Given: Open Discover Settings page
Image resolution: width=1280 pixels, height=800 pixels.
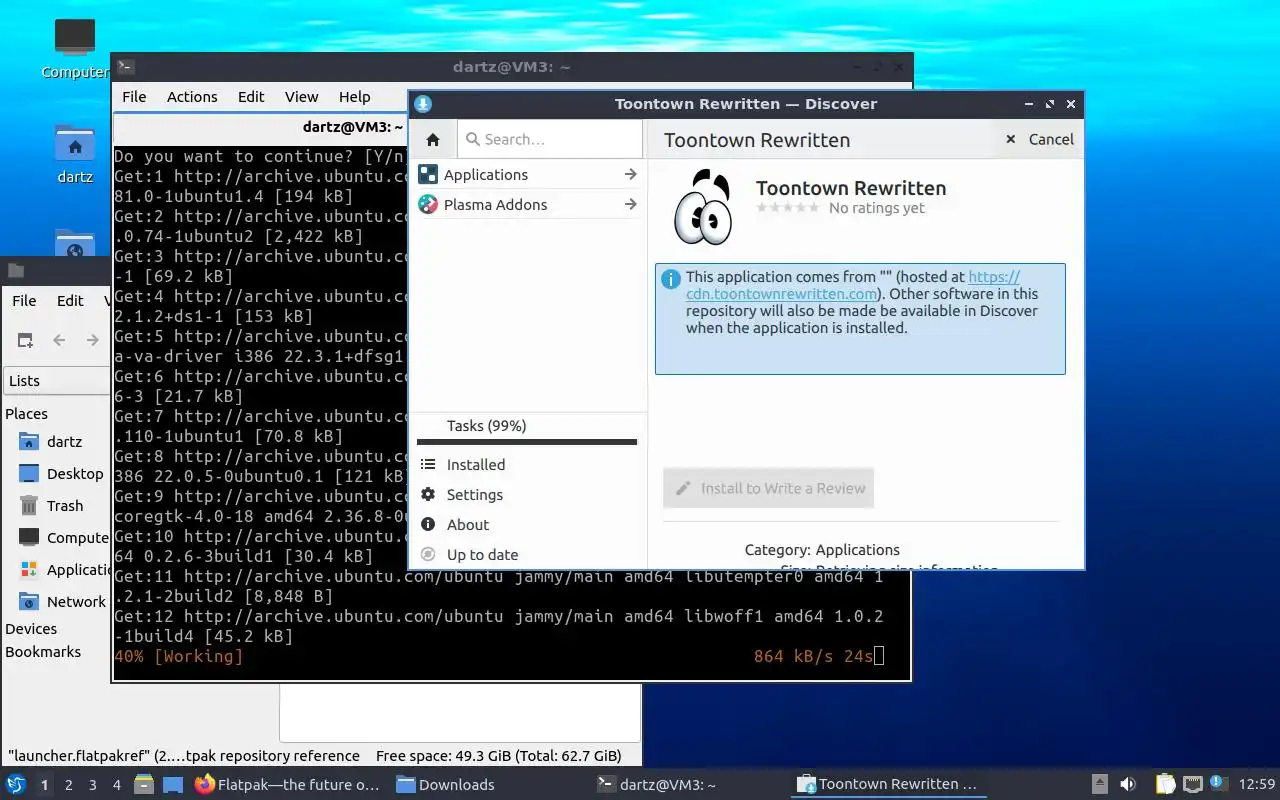Looking at the screenshot, I should [527, 494].
